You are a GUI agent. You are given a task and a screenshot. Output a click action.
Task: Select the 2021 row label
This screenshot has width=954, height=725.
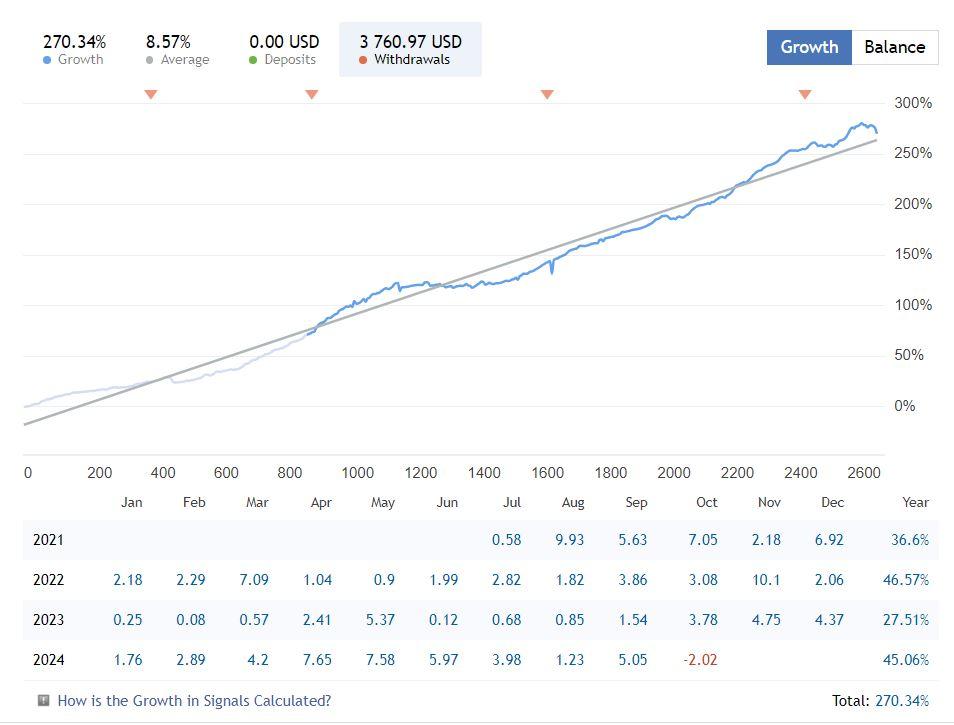pyautogui.click(x=48, y=540)
